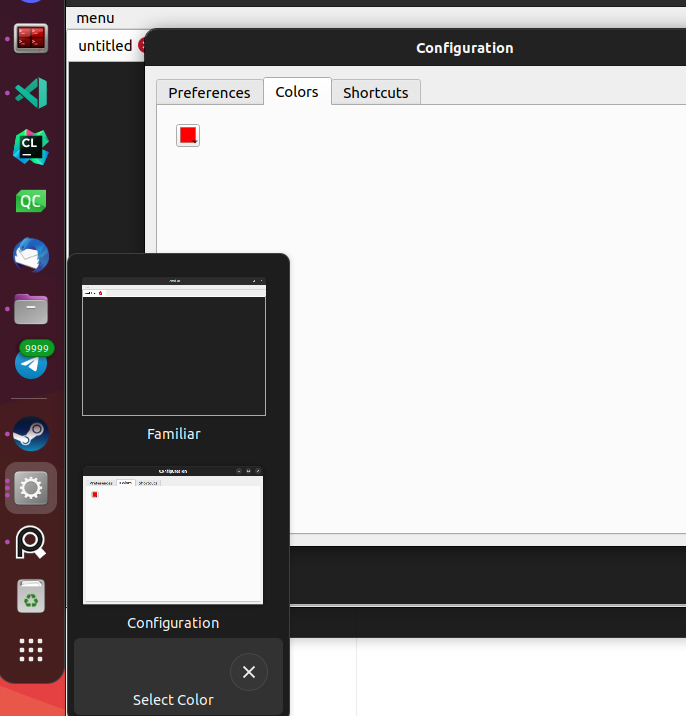Open Telegram with 9999 badge
Image resolution: width=686 pixels, height=716 pixels.
(31, 361)
